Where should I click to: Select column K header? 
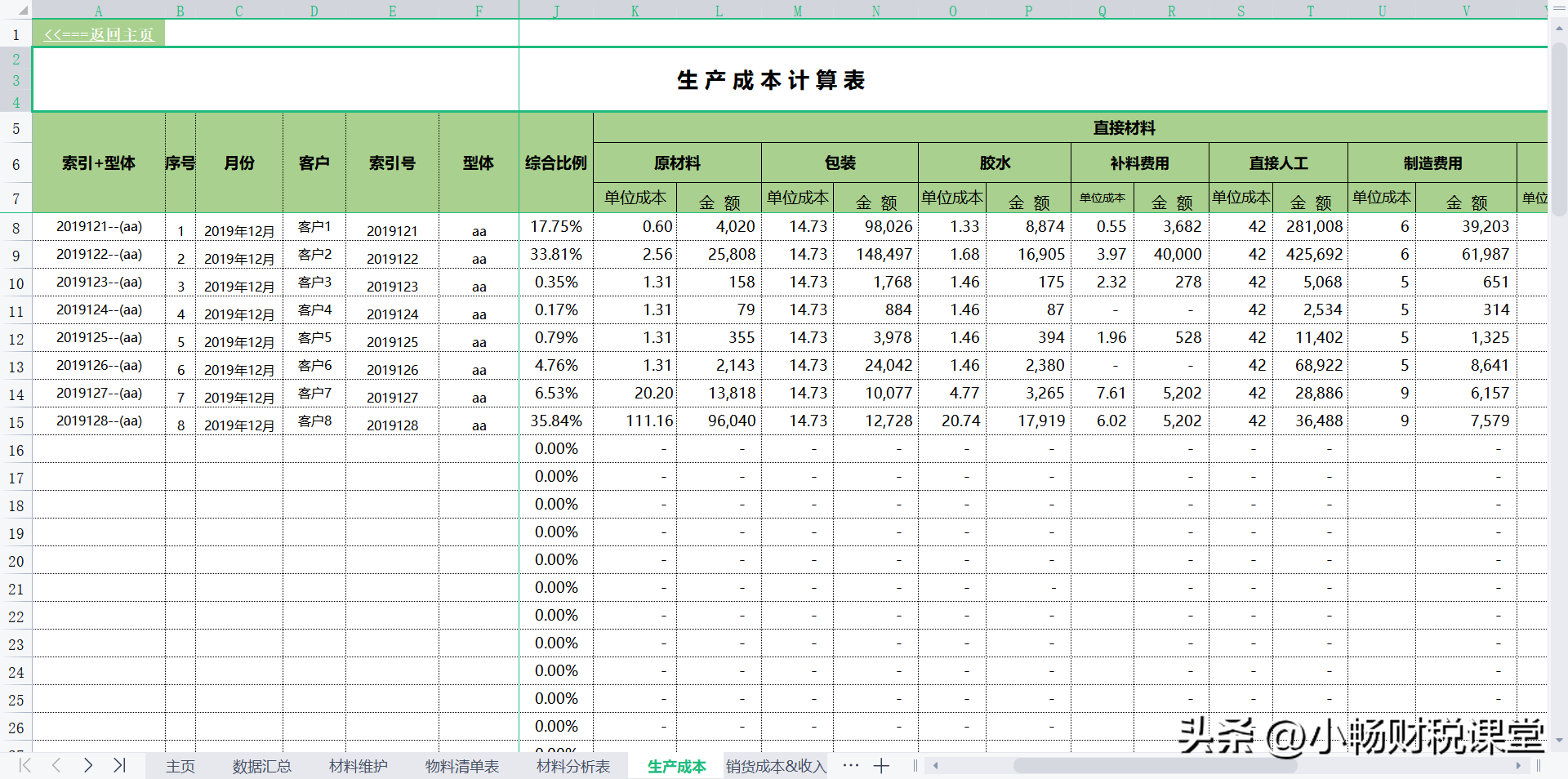click(x=635, y=11)
